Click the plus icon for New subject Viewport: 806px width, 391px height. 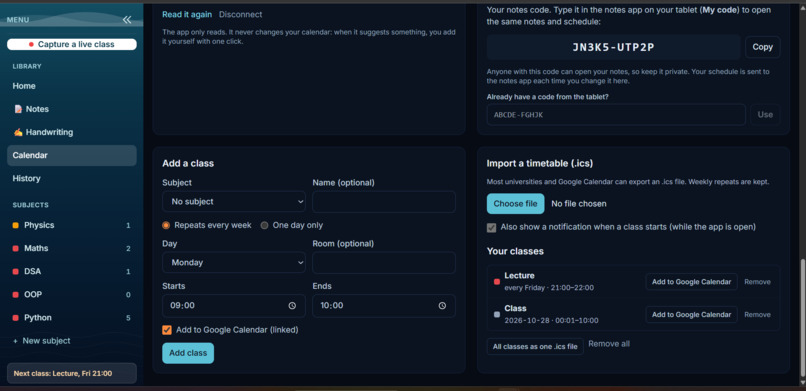[x=15, y=341]
